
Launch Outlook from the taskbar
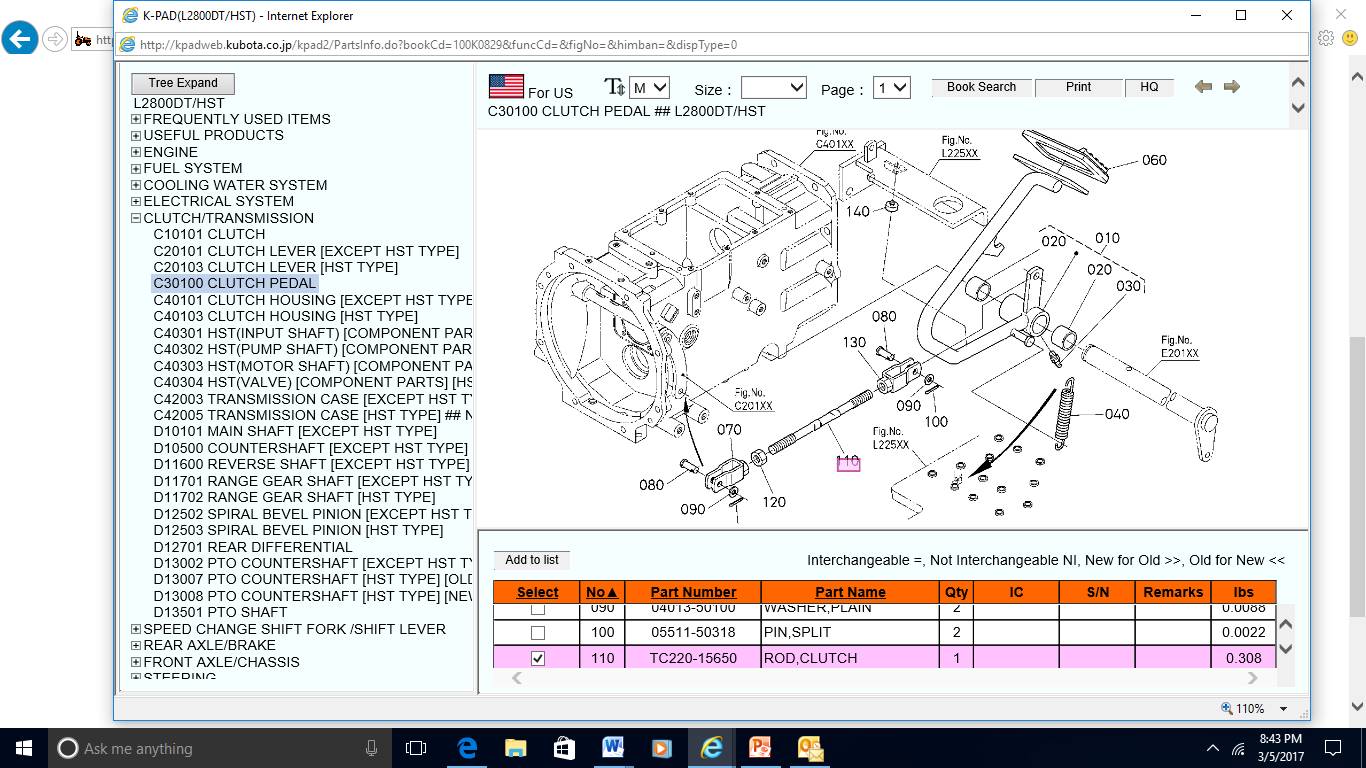point(809,748)
